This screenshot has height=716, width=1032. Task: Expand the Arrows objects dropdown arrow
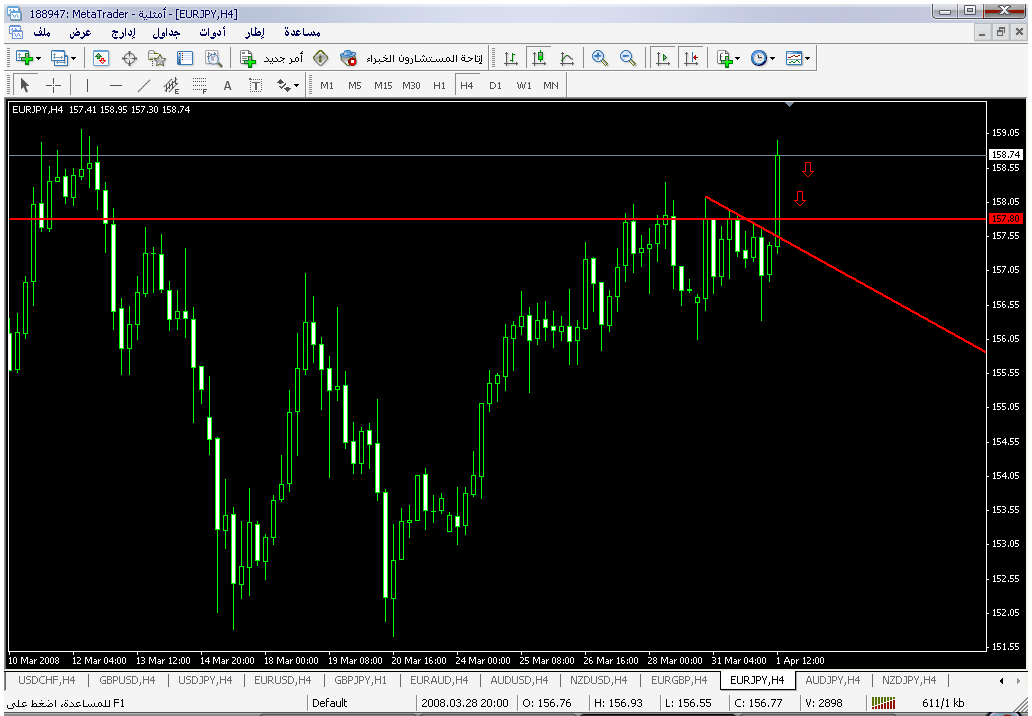[x=297, y=86]
